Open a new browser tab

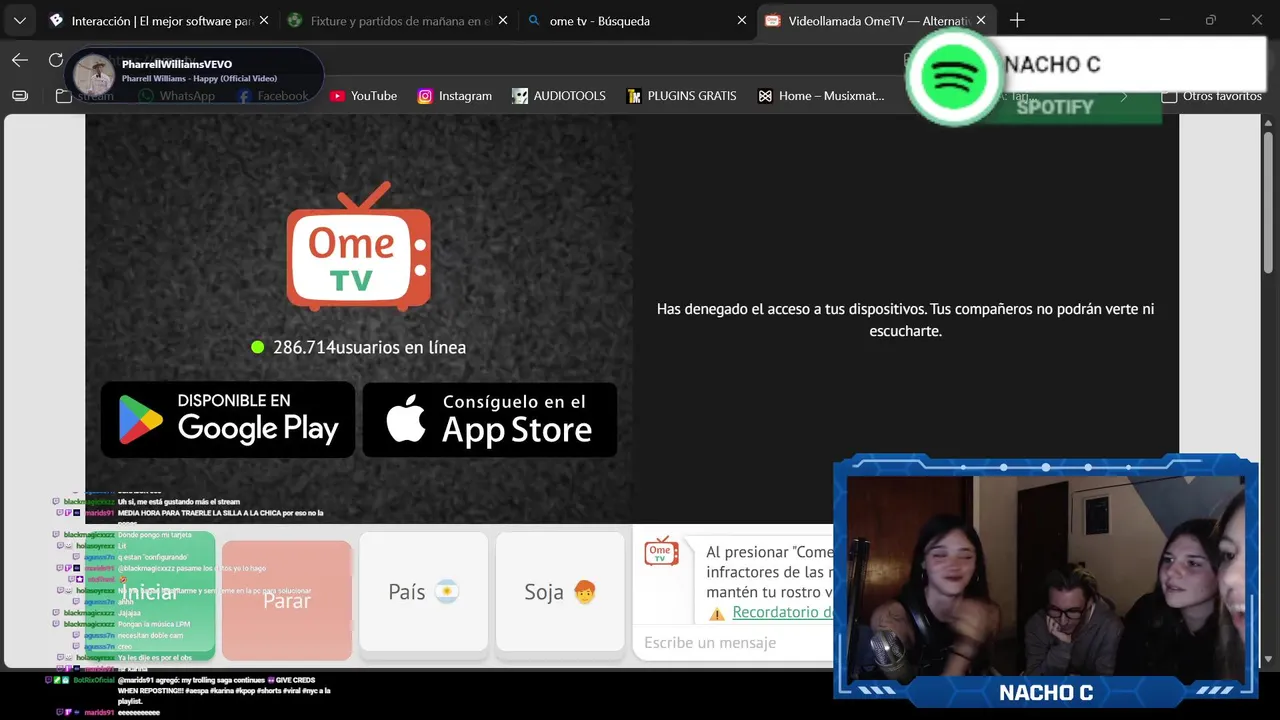pyautogui.click(x=1017, y=20)
